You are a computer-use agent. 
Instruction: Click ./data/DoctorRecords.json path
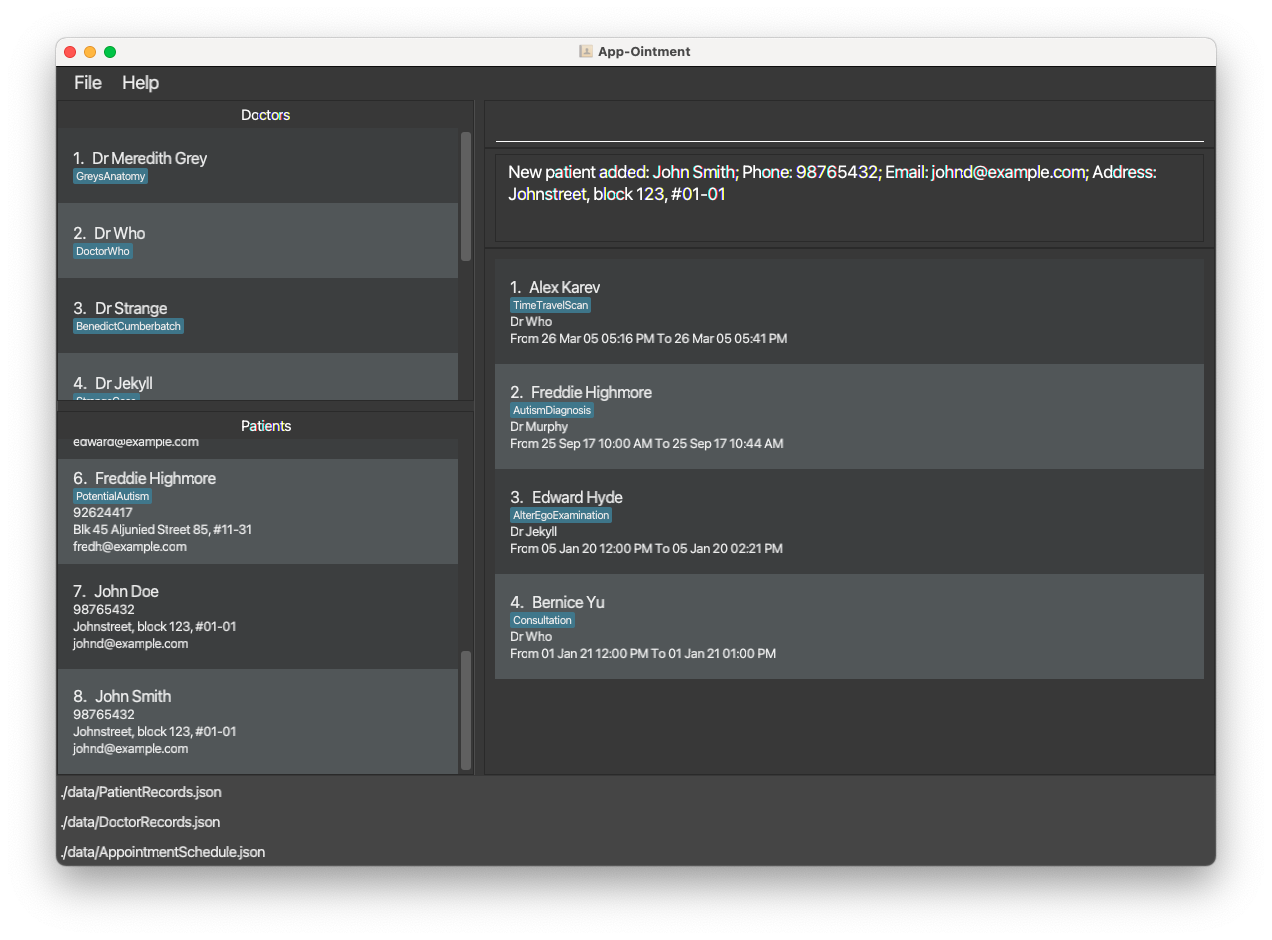[x=140, y=822]
